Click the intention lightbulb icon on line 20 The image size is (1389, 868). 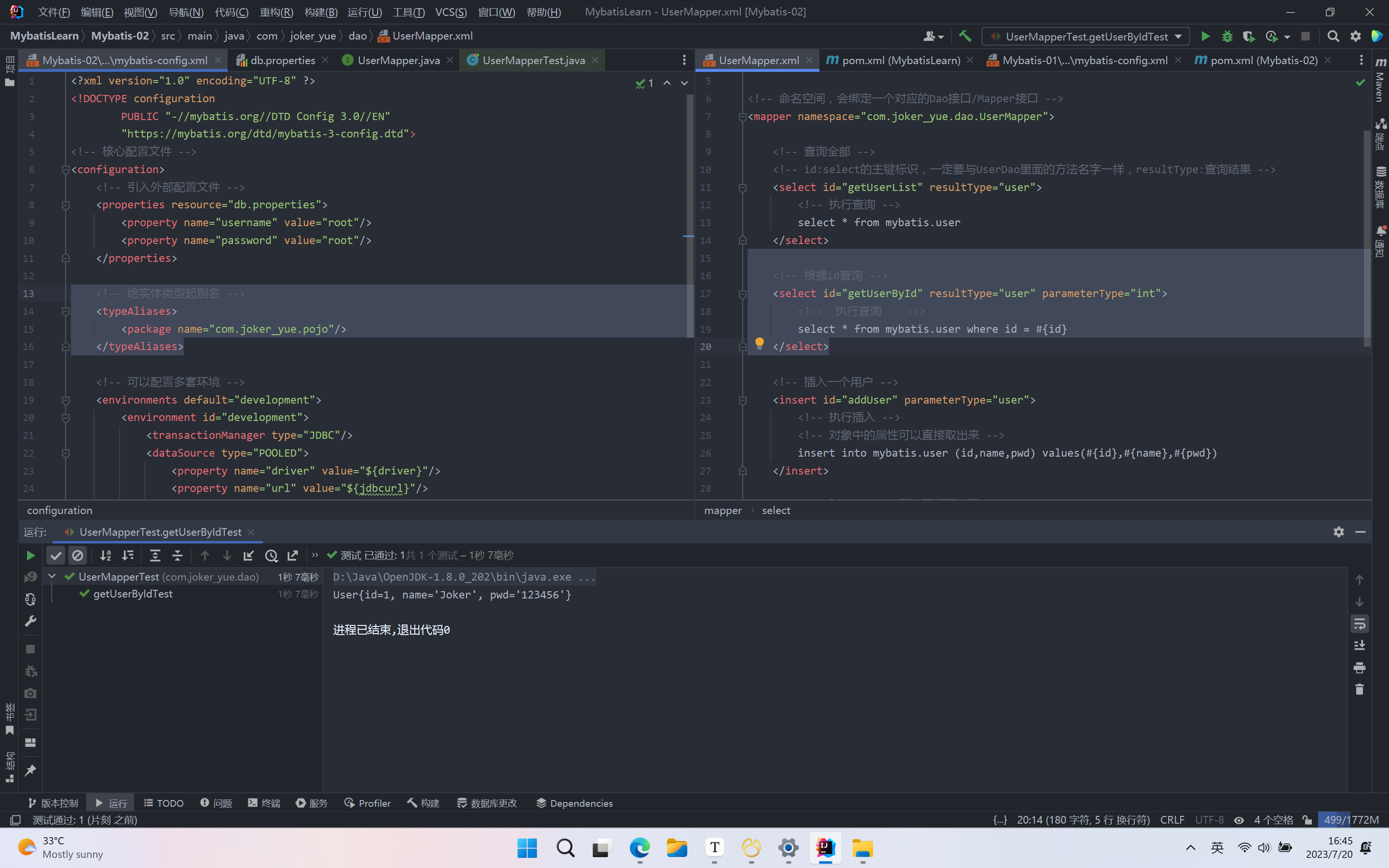tap(759, 343)
